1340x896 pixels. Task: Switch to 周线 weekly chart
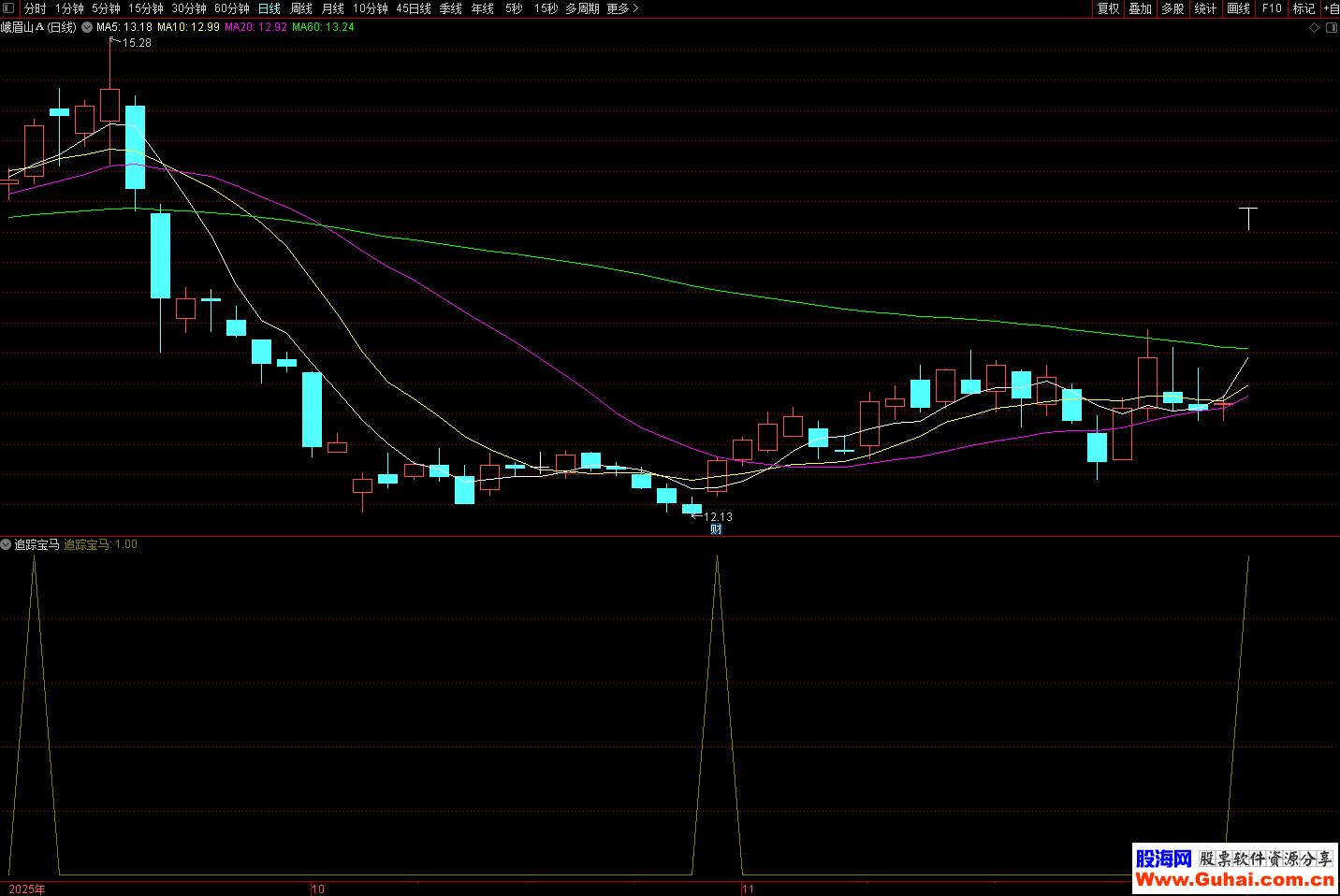coord(301,8)
